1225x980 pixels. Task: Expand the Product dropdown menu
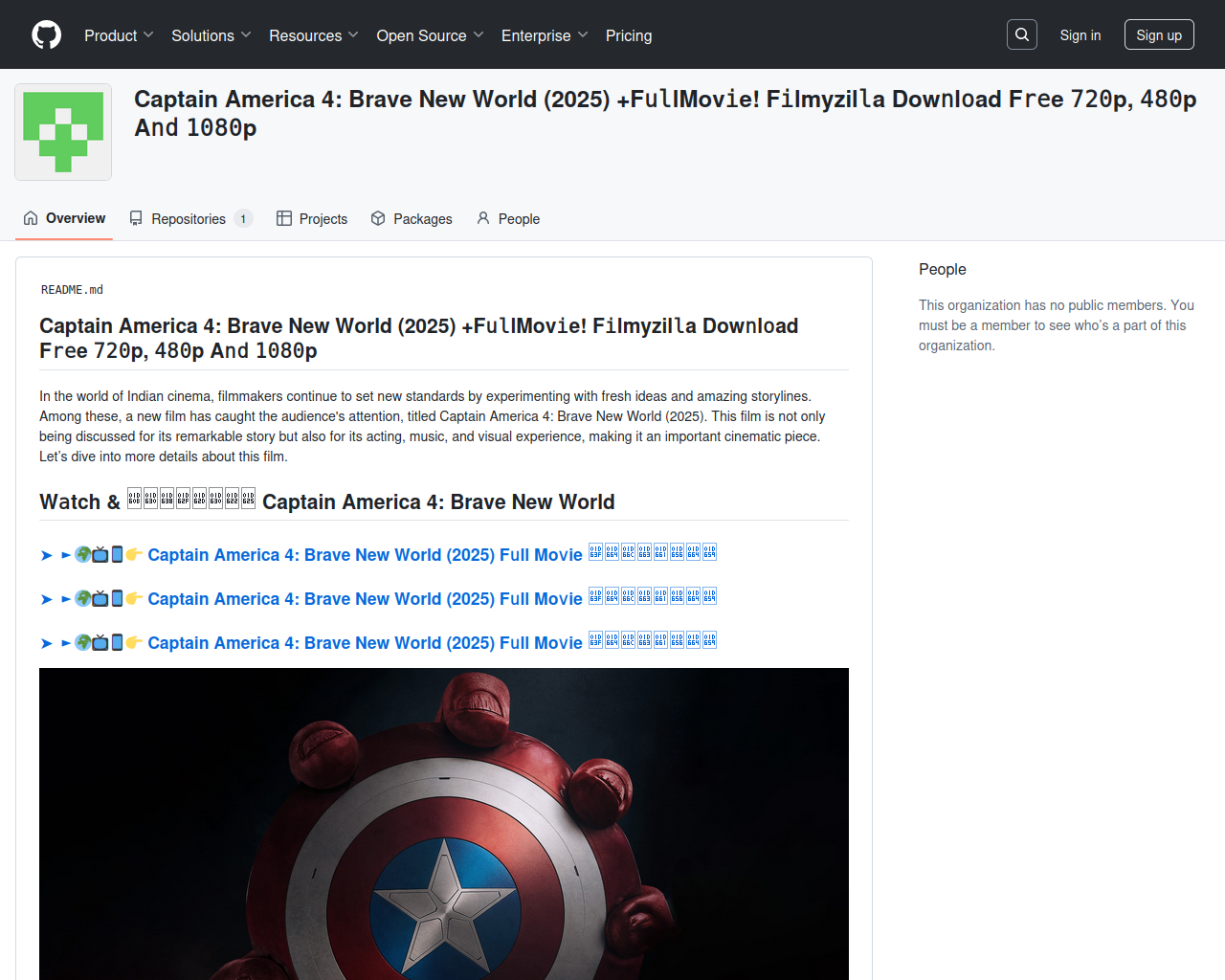tap(119, 35)
